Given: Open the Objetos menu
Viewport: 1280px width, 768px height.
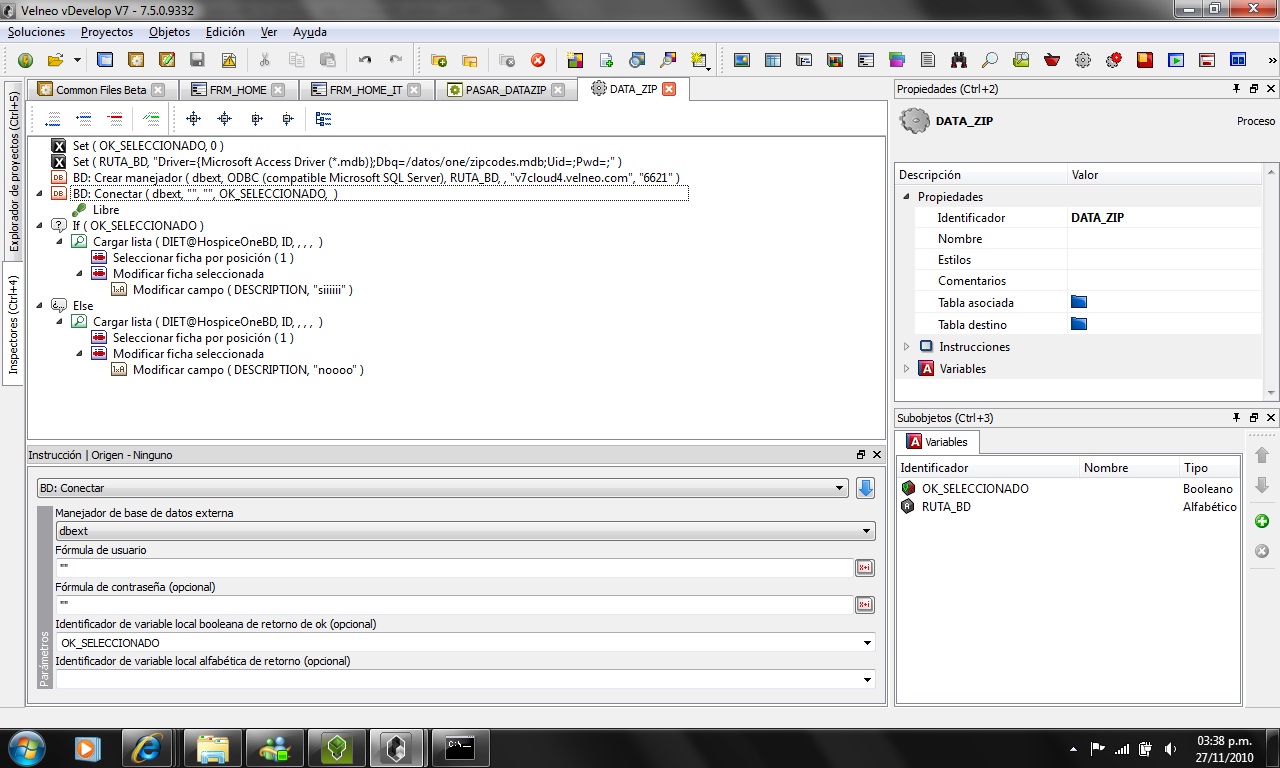Looking at the screenshot, I should (x=169, y=32).
